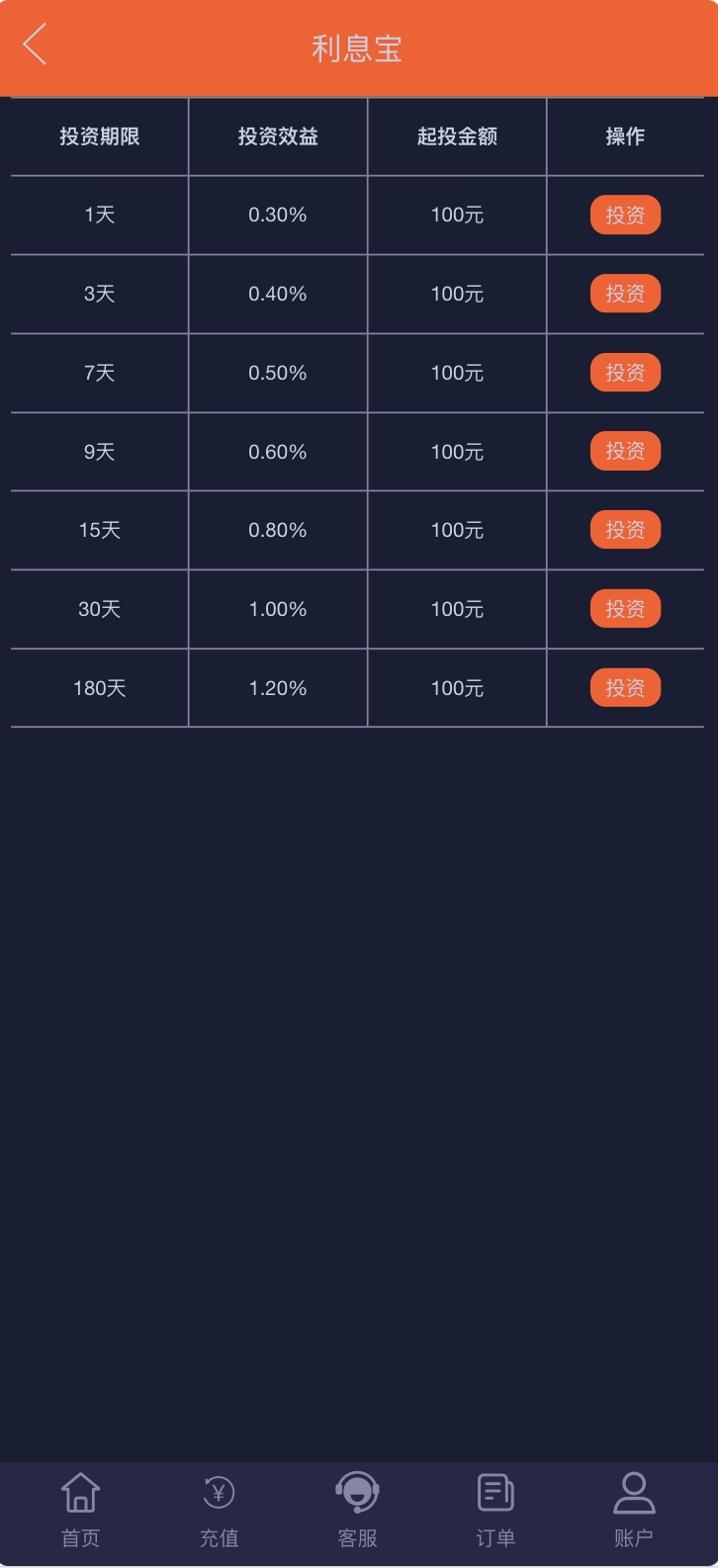Click the 操作 column header
This screenshot has width=718, height=1568.
(x=625, y=136)
